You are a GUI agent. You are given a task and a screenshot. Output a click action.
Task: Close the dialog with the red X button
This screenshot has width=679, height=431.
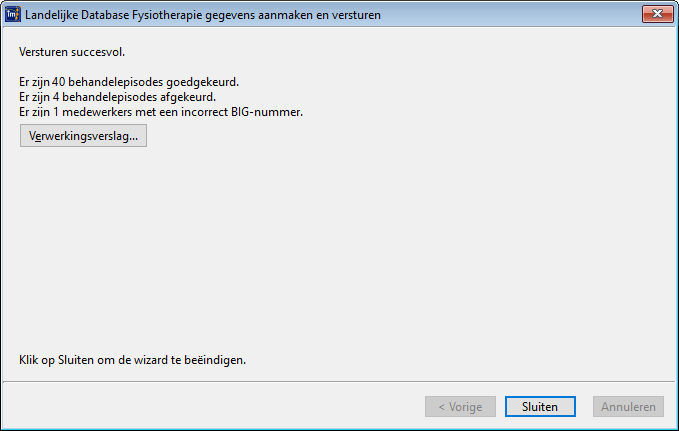[x=655, y=14]
